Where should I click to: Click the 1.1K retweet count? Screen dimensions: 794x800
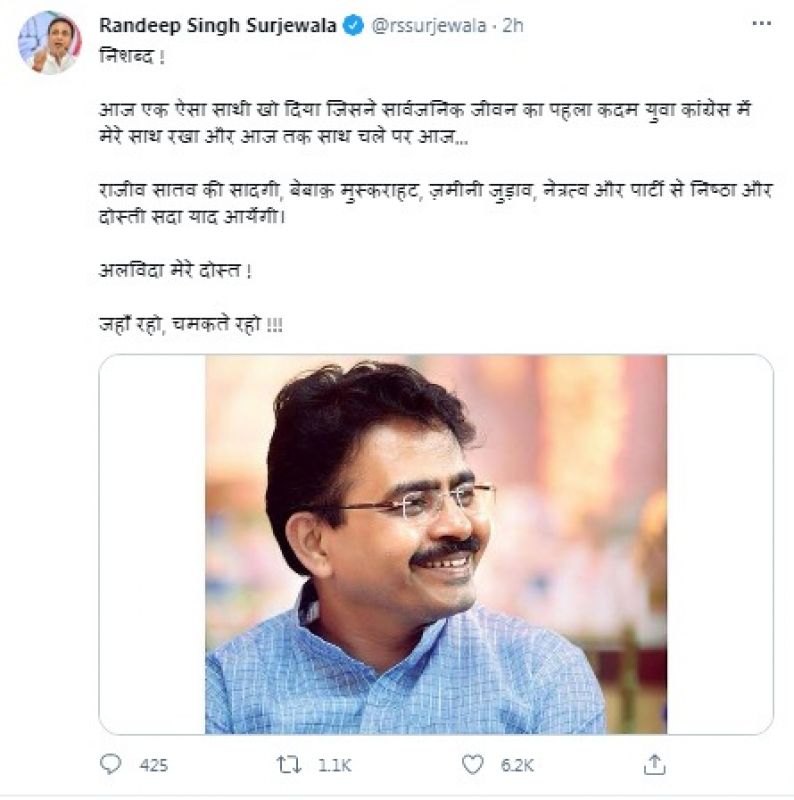tap(333, 765)
